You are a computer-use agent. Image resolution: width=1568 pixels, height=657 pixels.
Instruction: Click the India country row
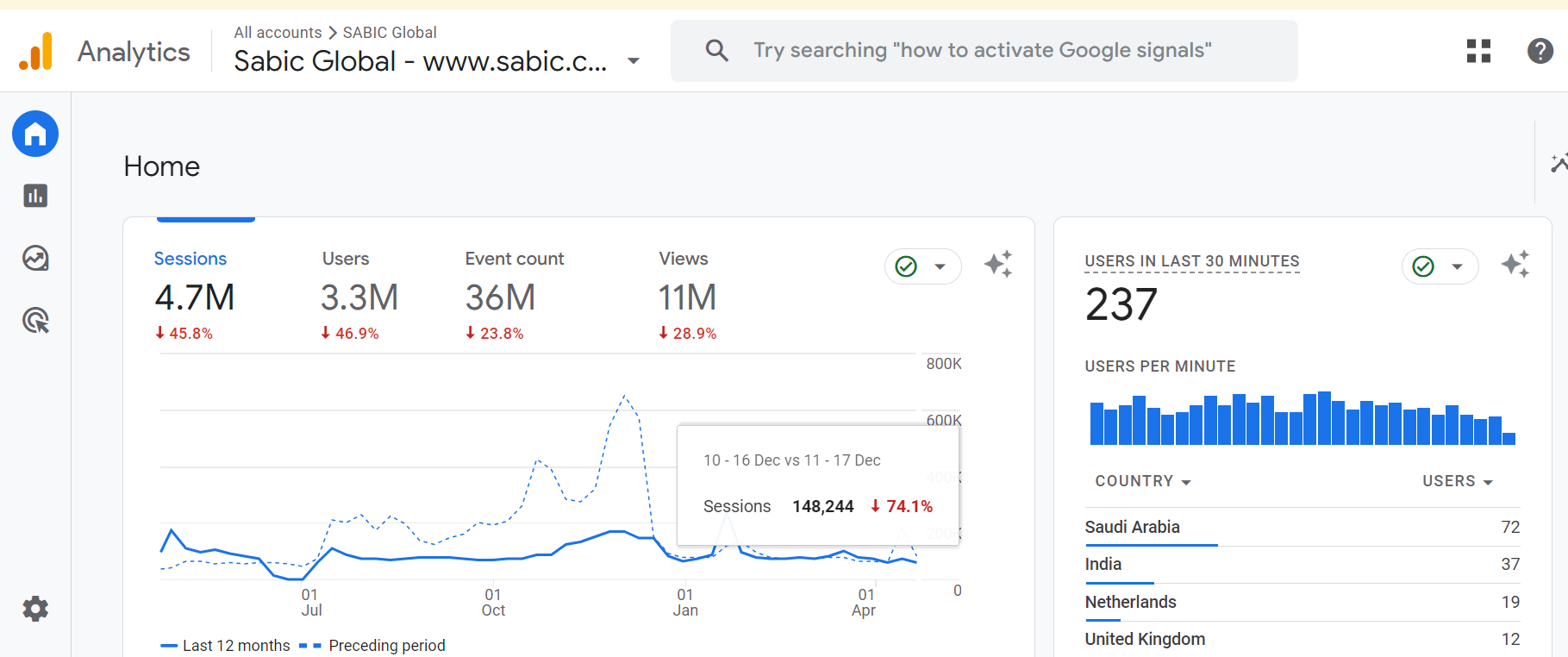(1303, 564)
